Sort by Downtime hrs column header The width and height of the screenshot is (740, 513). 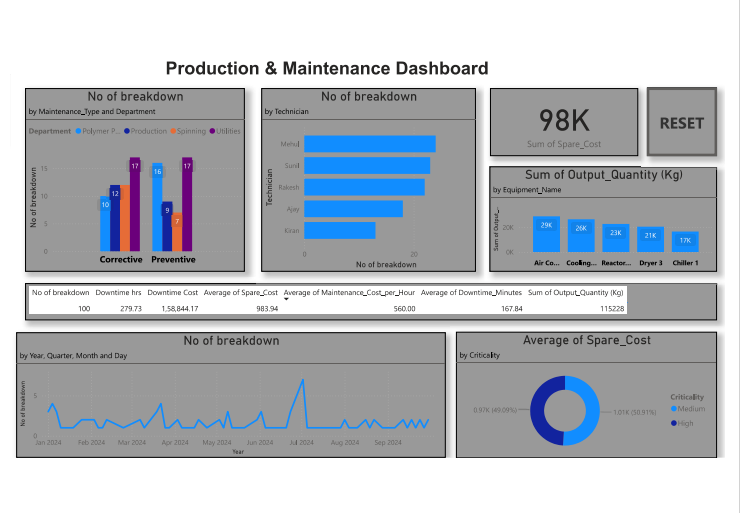118,293
